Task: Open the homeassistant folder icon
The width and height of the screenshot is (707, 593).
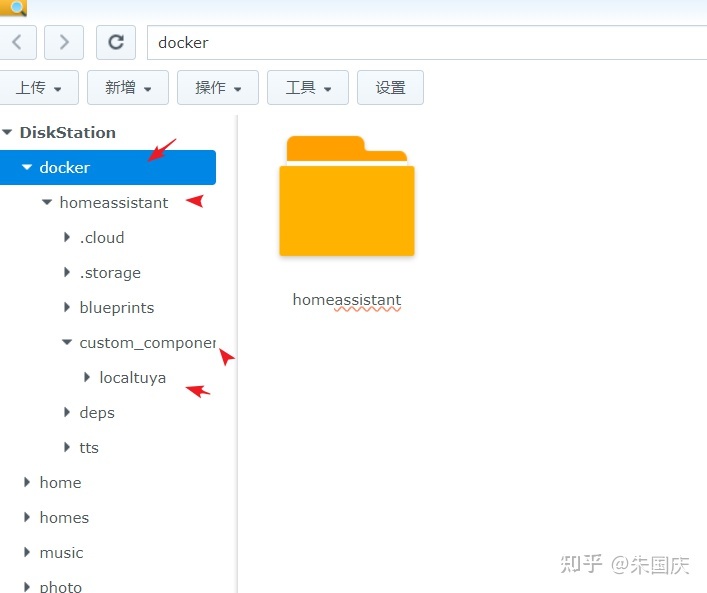Action: point(346,197)
